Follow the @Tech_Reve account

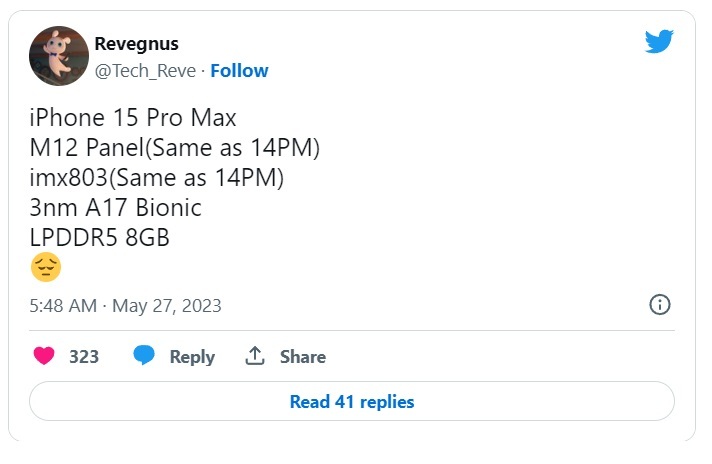pyautogui.click(x=239, y=70)
